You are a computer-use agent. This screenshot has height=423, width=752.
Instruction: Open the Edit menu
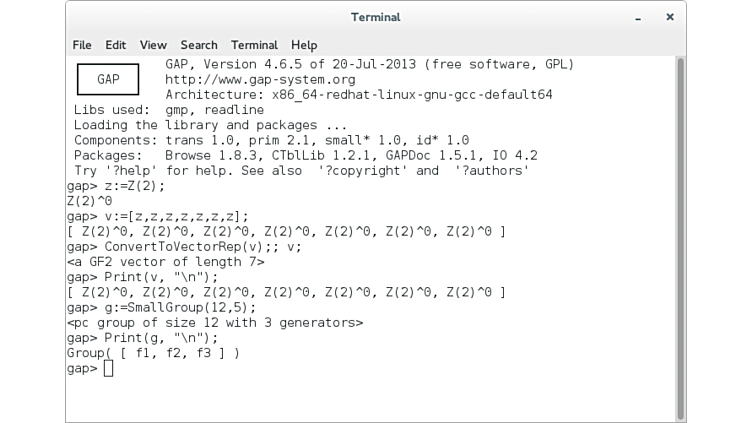click(116, 45)
